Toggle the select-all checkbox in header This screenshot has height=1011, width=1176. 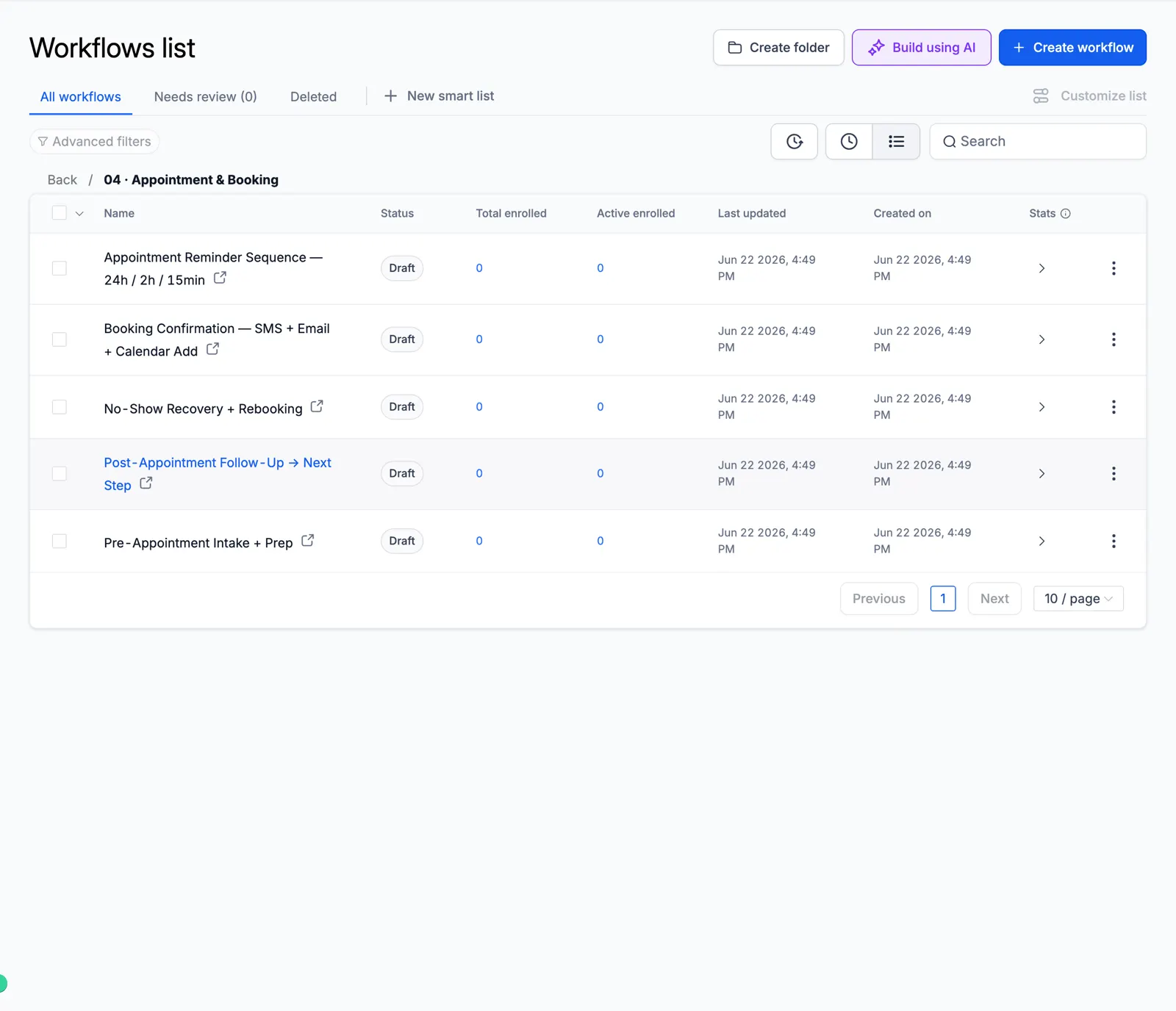click(x=60, y=213)
